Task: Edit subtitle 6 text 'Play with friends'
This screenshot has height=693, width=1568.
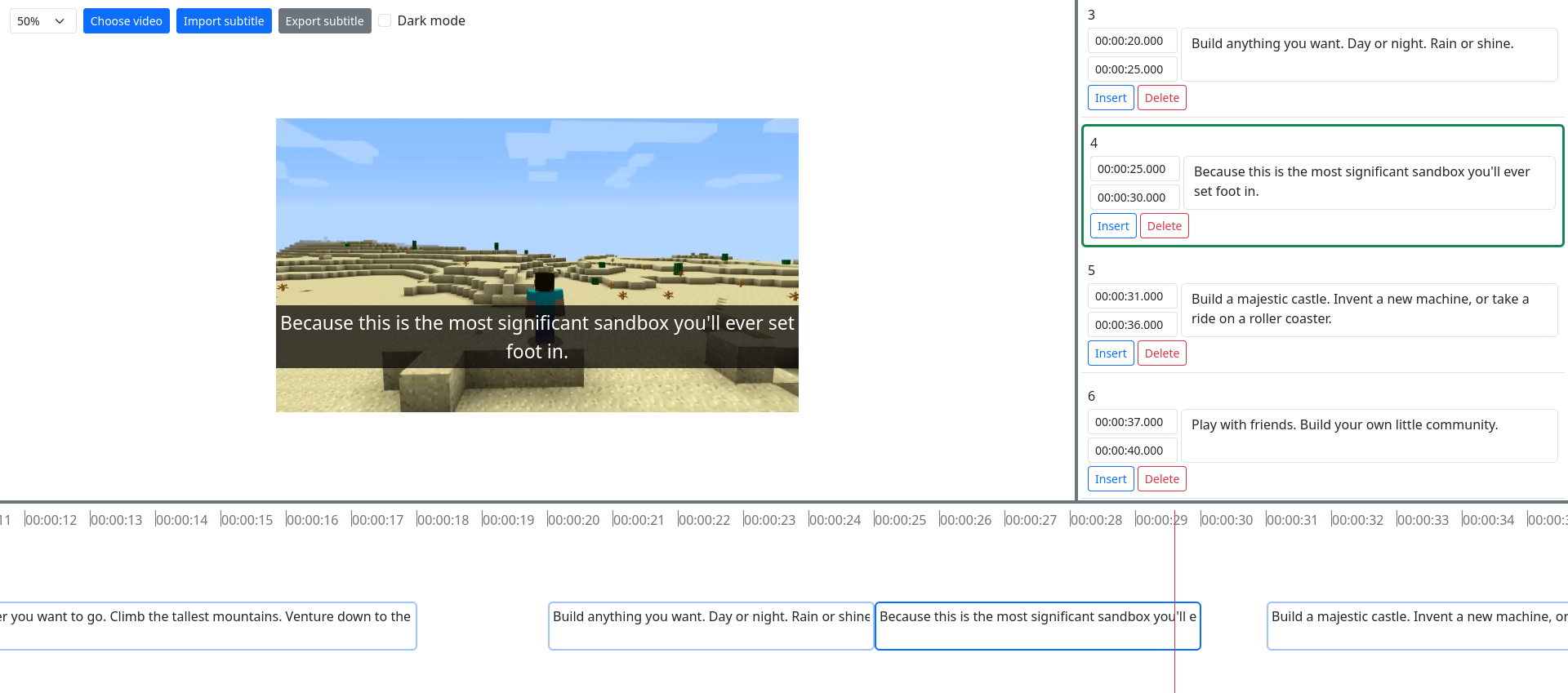Action: pyautogui.click(x=1369, y=436)
